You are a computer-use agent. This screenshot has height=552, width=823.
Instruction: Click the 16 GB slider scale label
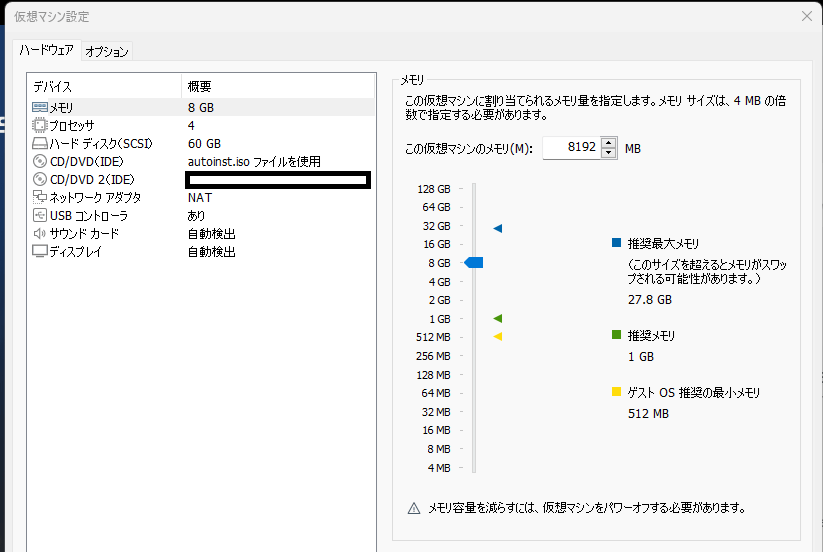click(436, 244)
